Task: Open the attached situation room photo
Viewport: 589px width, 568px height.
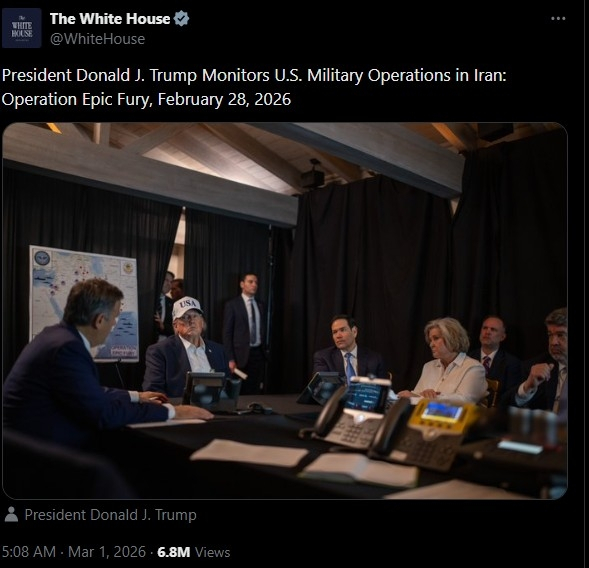Action: 285,311
